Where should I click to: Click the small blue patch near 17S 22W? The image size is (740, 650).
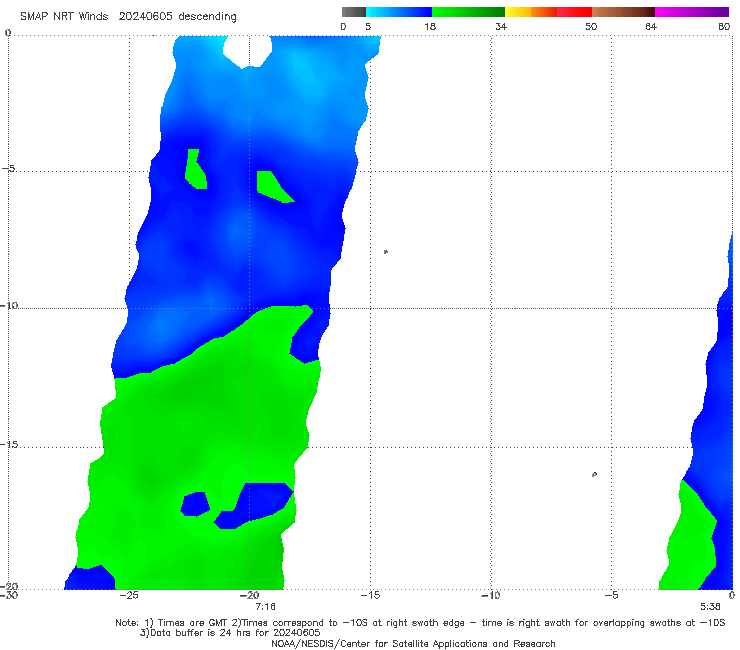(x=195, y=504)
